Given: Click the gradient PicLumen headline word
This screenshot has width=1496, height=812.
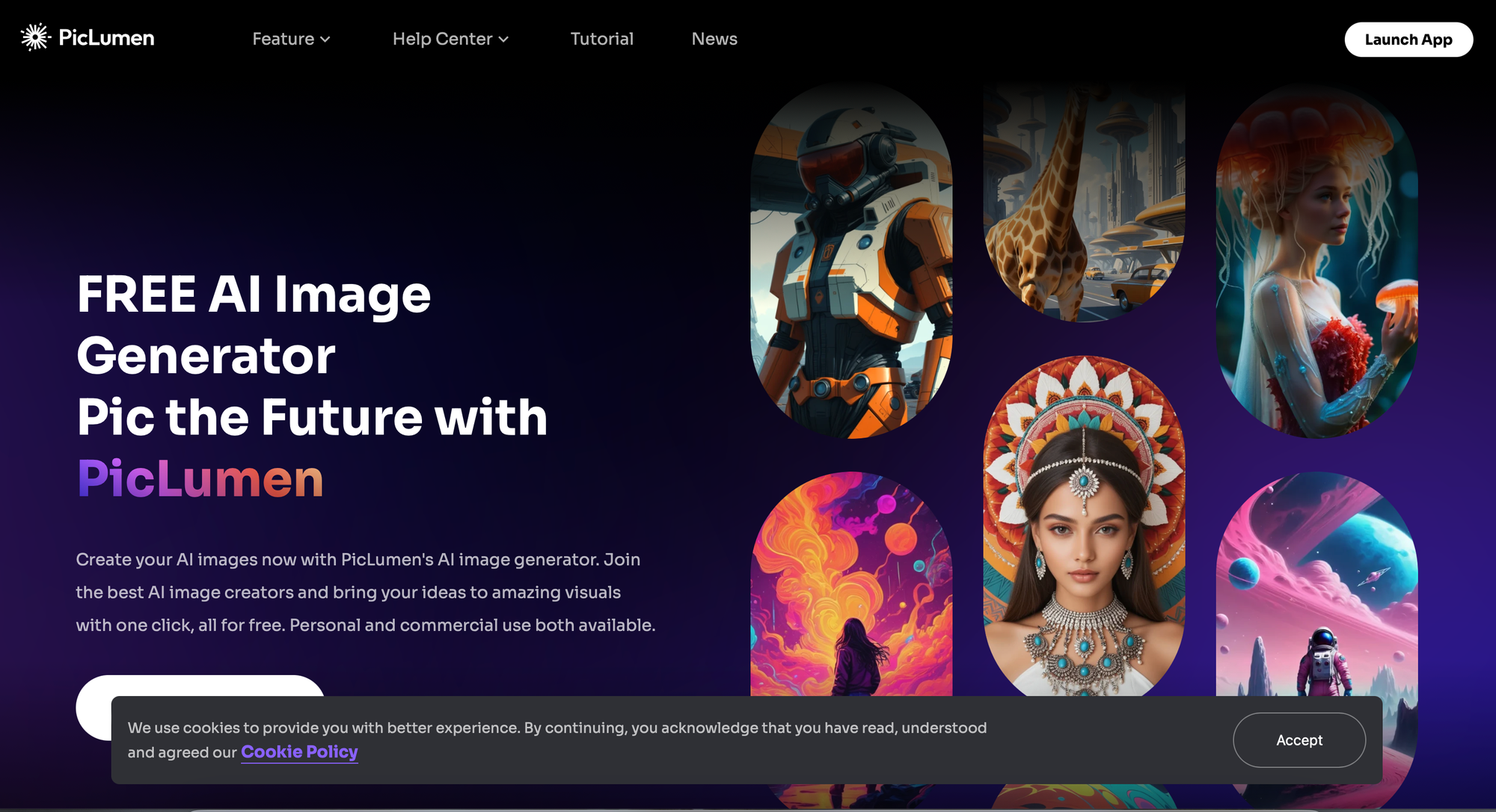Looking at the screenshot, I should point(200,479).
